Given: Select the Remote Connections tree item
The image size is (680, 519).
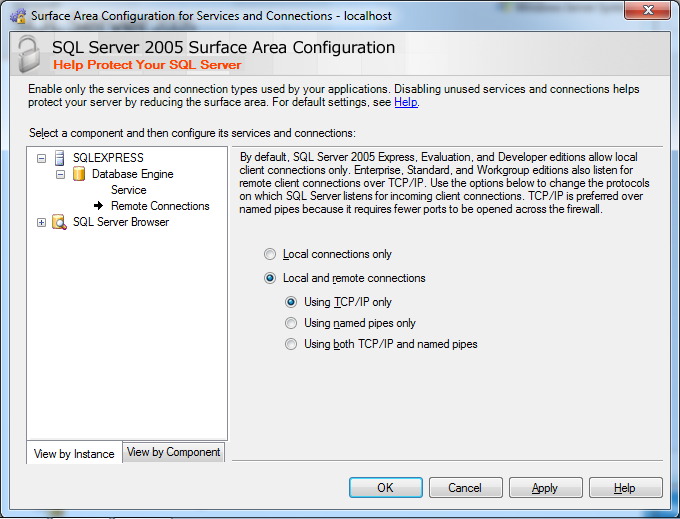Looking at the screenshot, I should tap(160, 206).
